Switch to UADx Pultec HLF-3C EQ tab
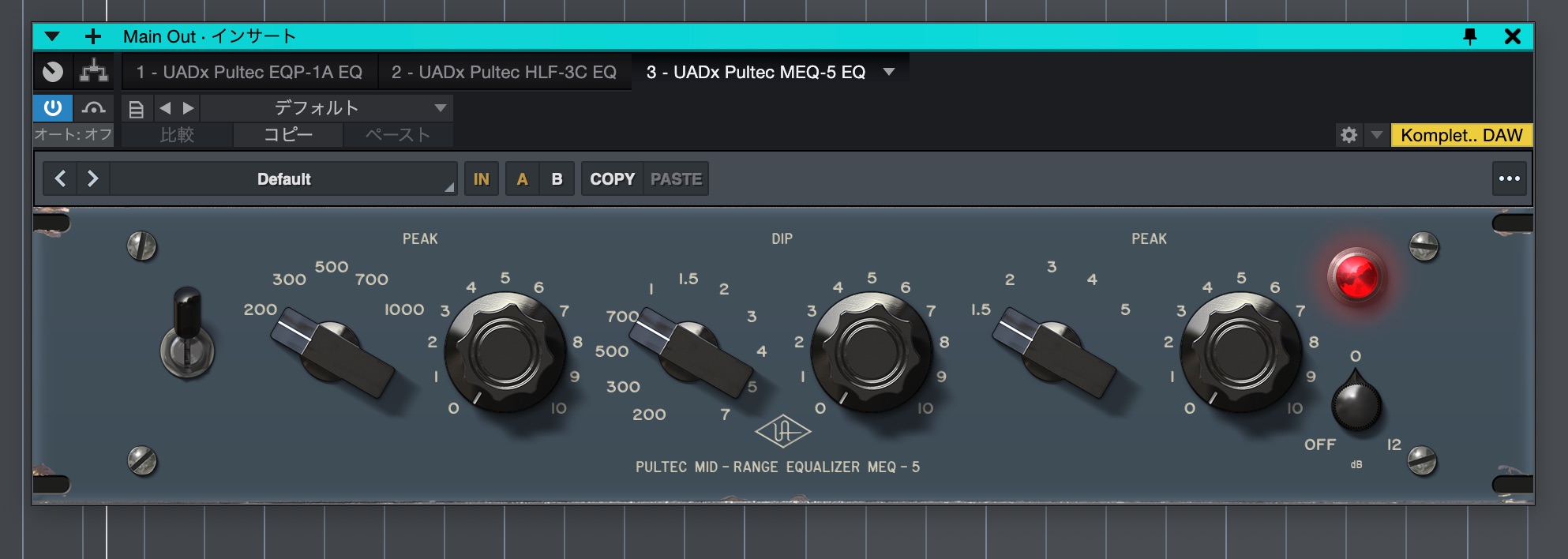 (505, 72)
